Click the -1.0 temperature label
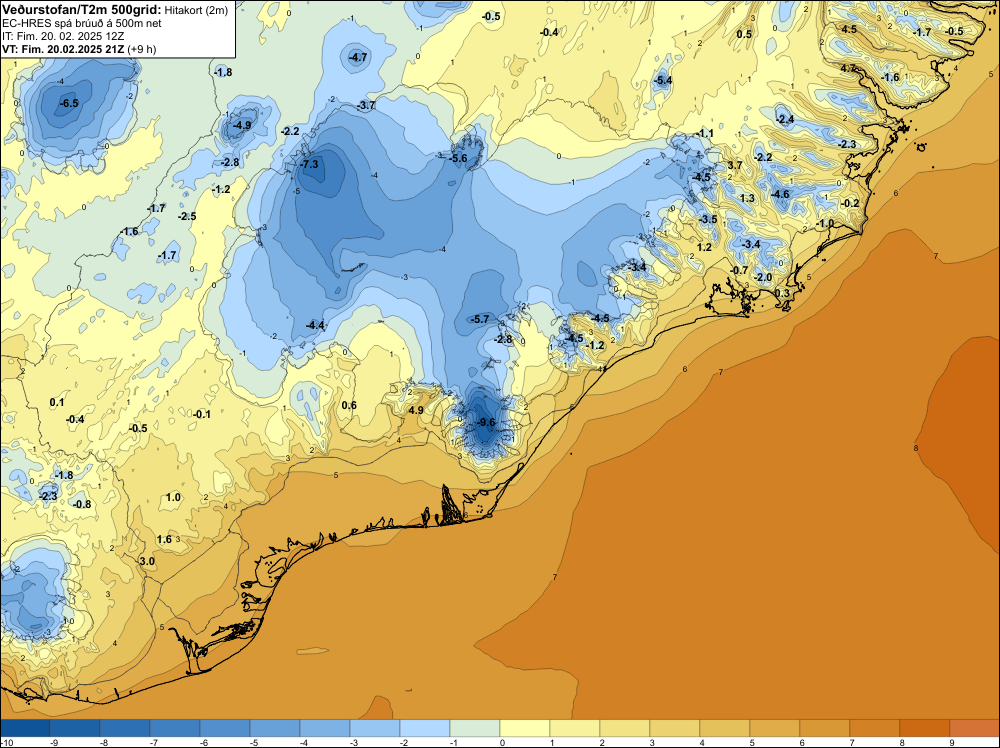 pos(825,223)
